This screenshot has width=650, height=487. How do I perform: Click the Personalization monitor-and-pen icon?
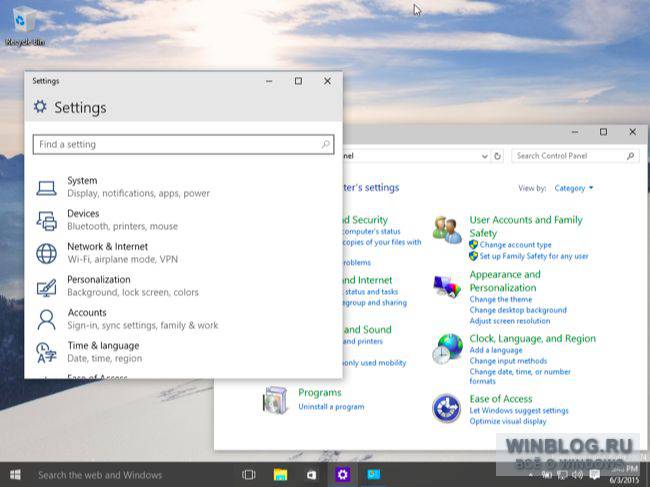tap(46, 287)
